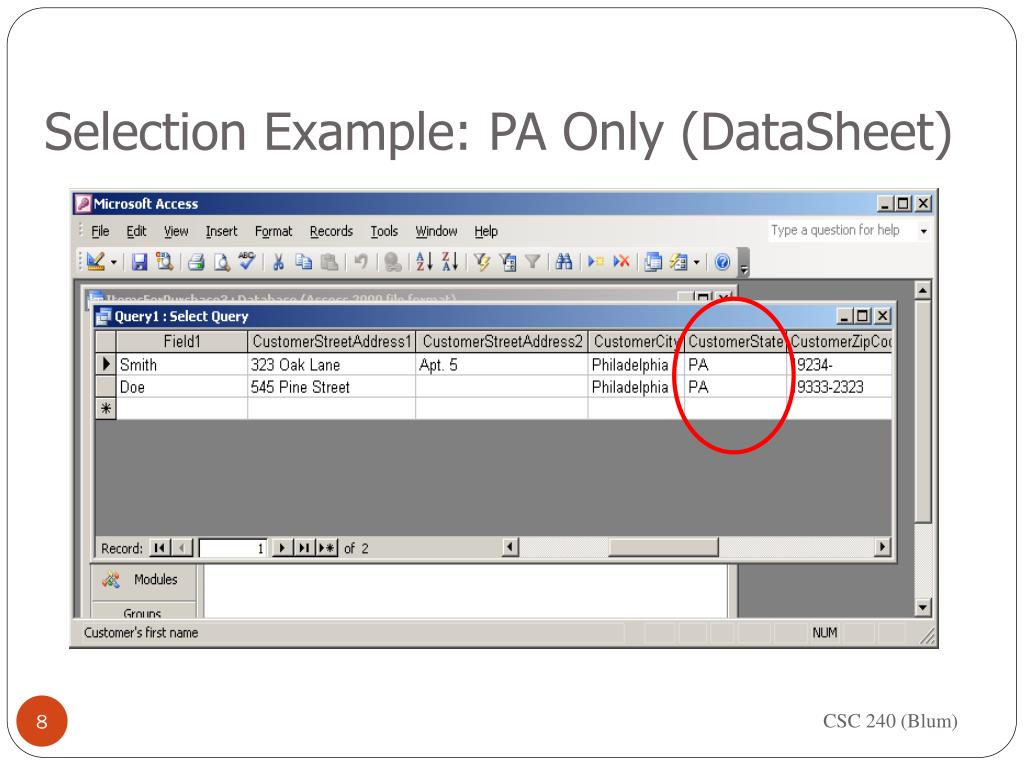
Task: Click the Delete Record toolbar icon
Action: click(x=621, y=262)
